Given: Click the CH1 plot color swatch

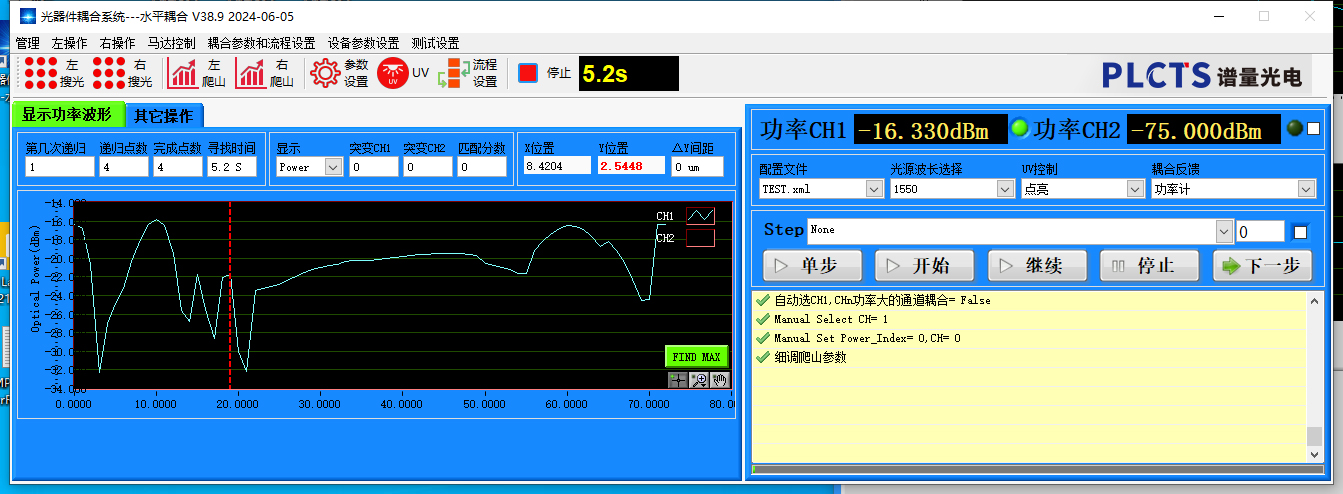Looking at the screenshot, I should [700, 216].
